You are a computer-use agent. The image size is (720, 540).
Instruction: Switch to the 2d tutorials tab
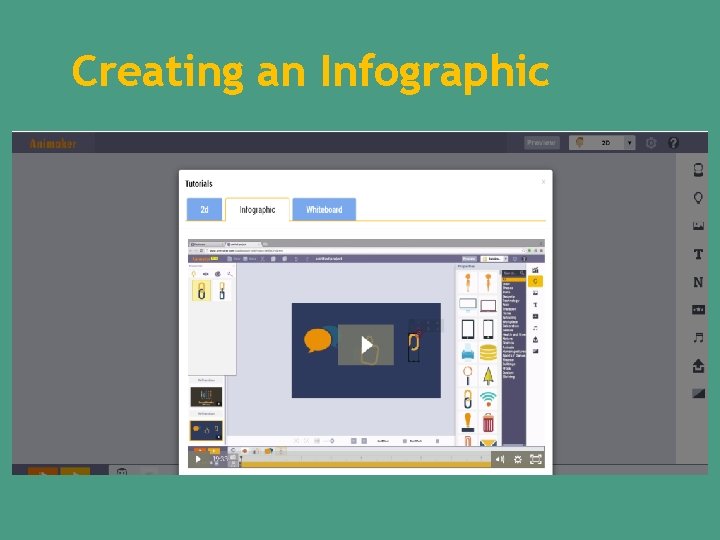(x=204, y=209)
